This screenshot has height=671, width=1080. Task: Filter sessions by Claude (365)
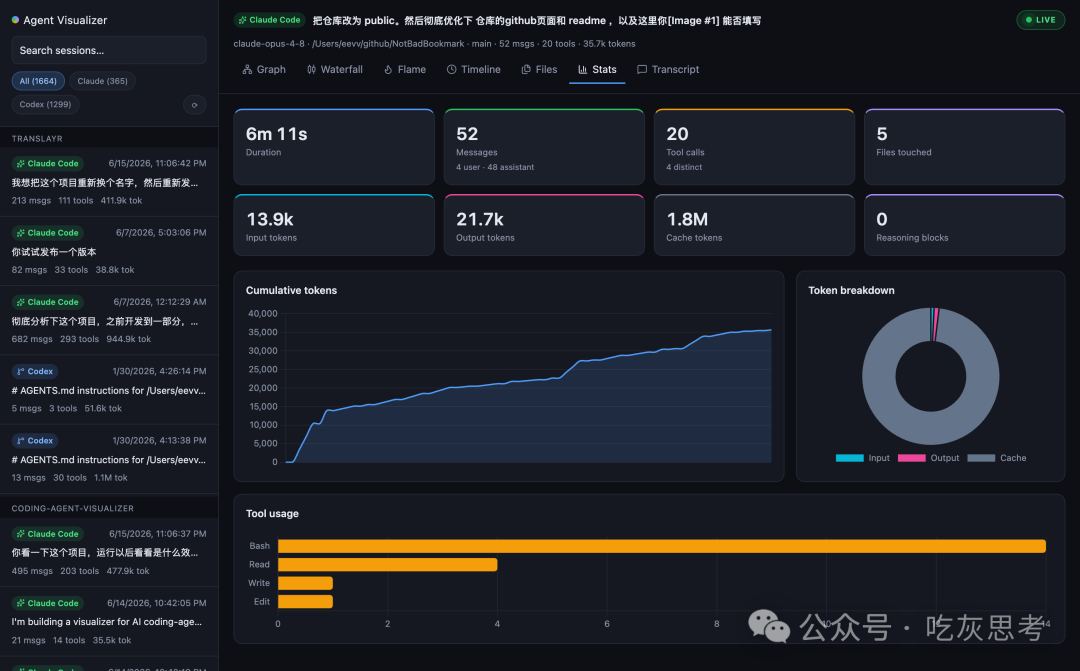click(103, 81)
